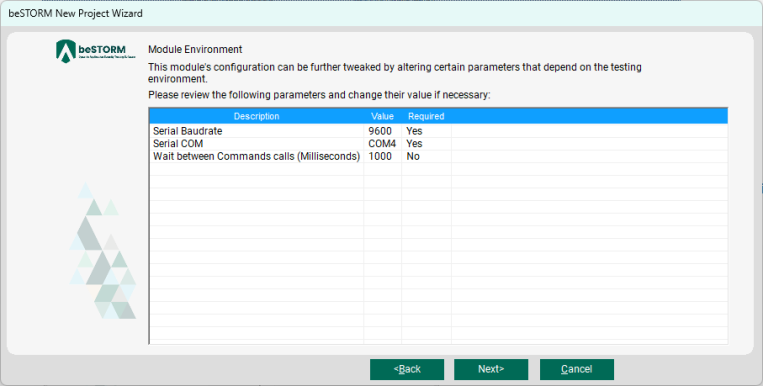Click the COM4 value cell
Screen dimensions: 763x386
coord(382,144)
